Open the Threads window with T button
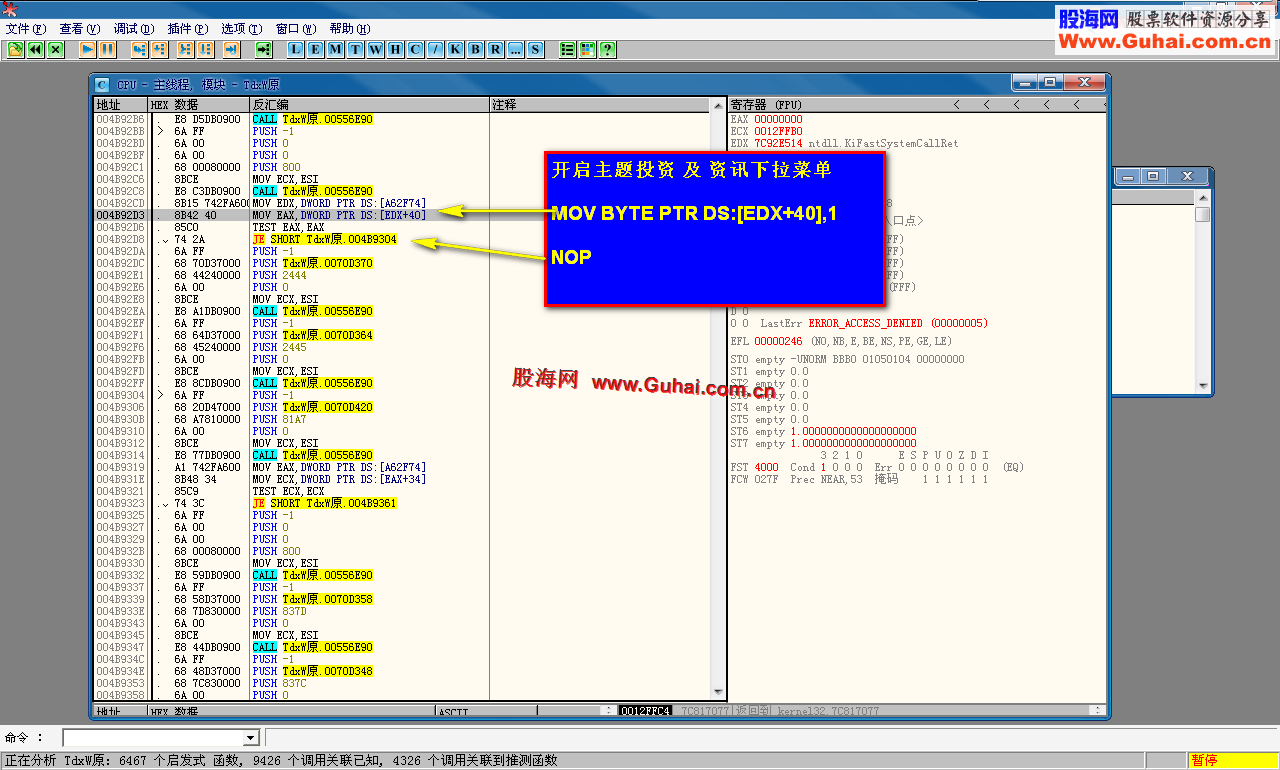Screen dimensions: 1280x770 tap(356, 49)
